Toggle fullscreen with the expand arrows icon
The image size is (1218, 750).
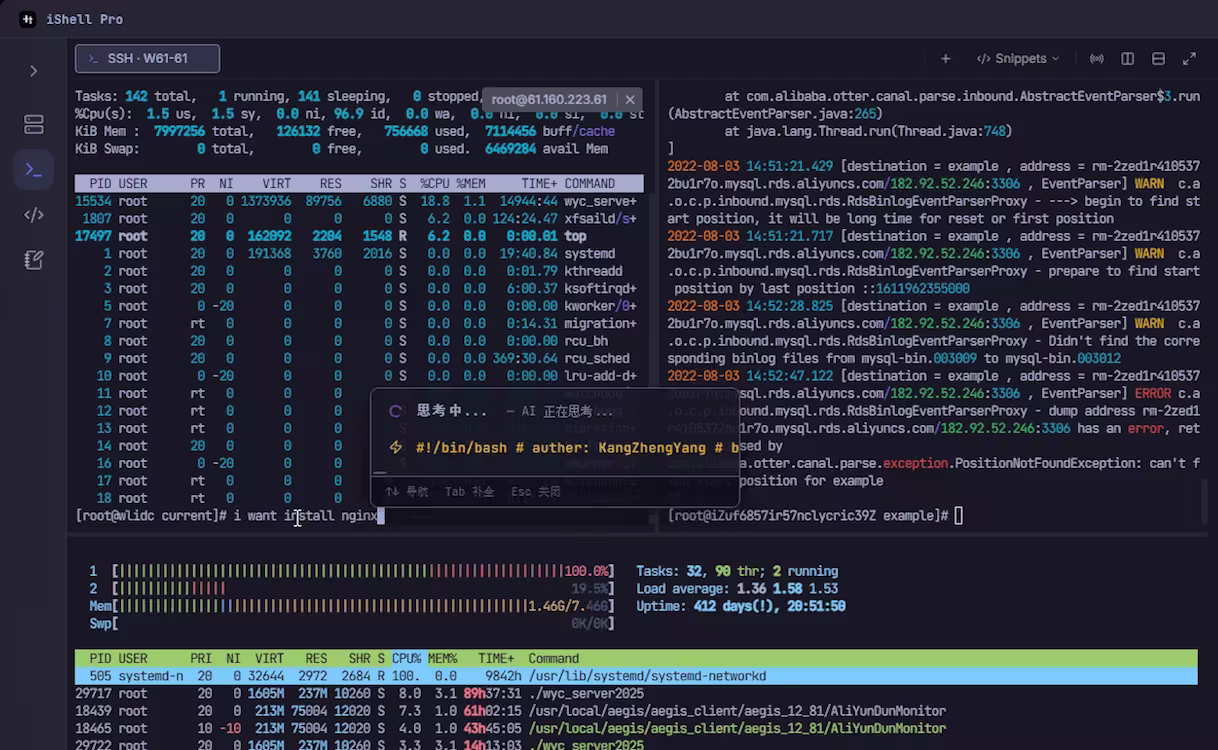point(1189,59)
